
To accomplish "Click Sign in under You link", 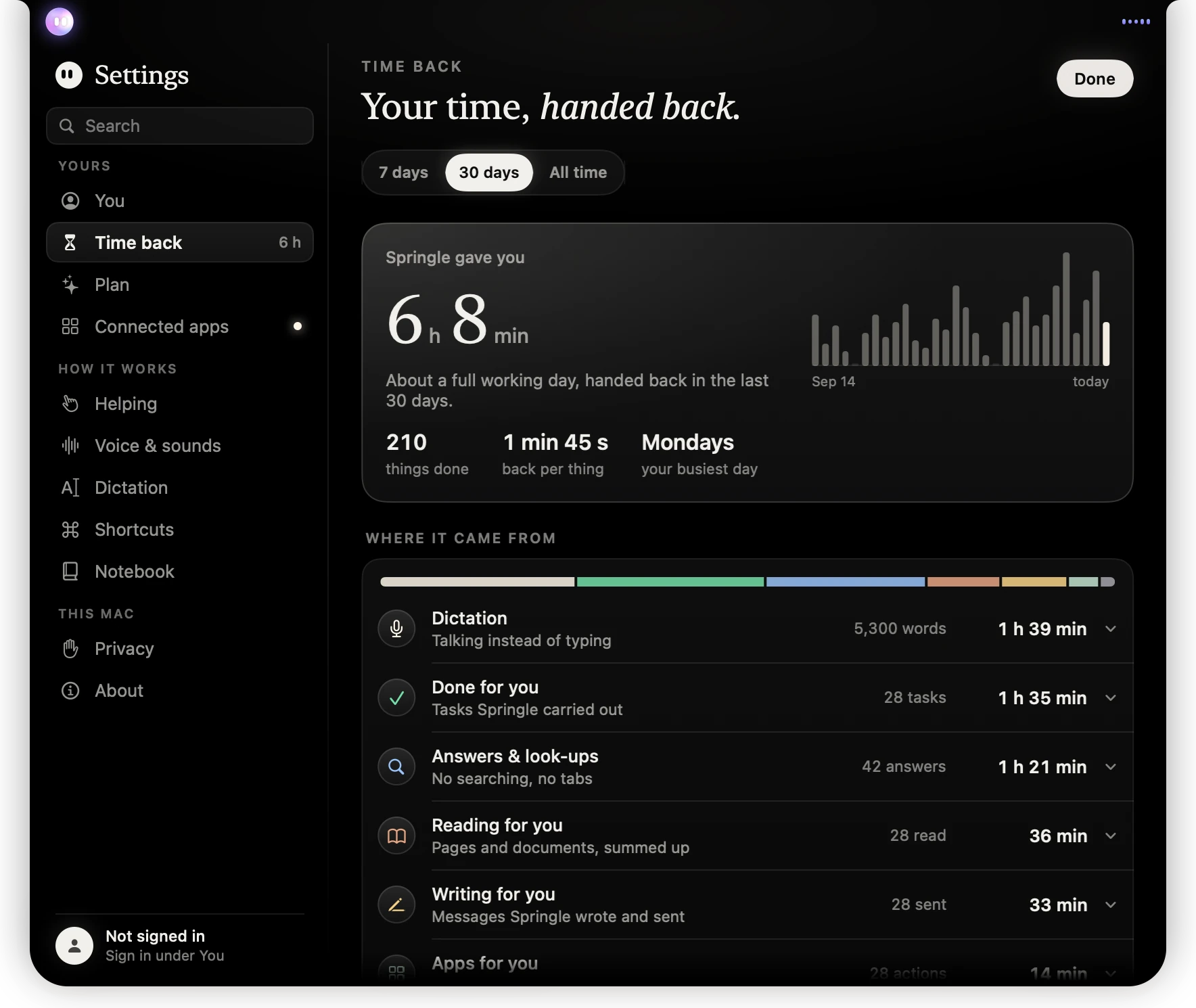I will point(164,956).
